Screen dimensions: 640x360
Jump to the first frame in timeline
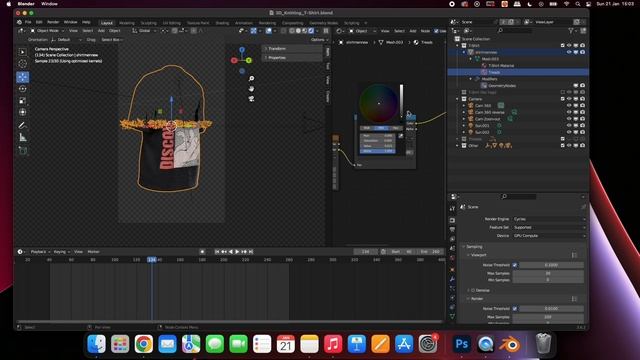pyautogui.click(x=217, y=252)
